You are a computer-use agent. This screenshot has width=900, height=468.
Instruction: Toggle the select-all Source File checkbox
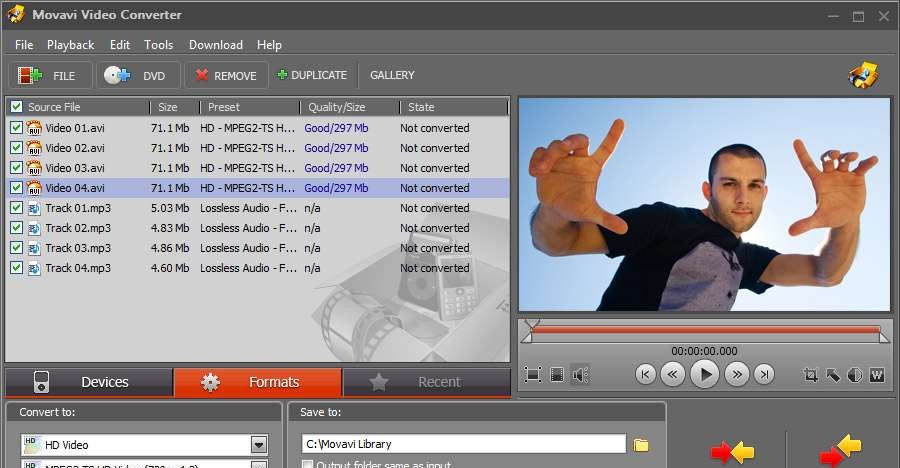click(16, 107)
